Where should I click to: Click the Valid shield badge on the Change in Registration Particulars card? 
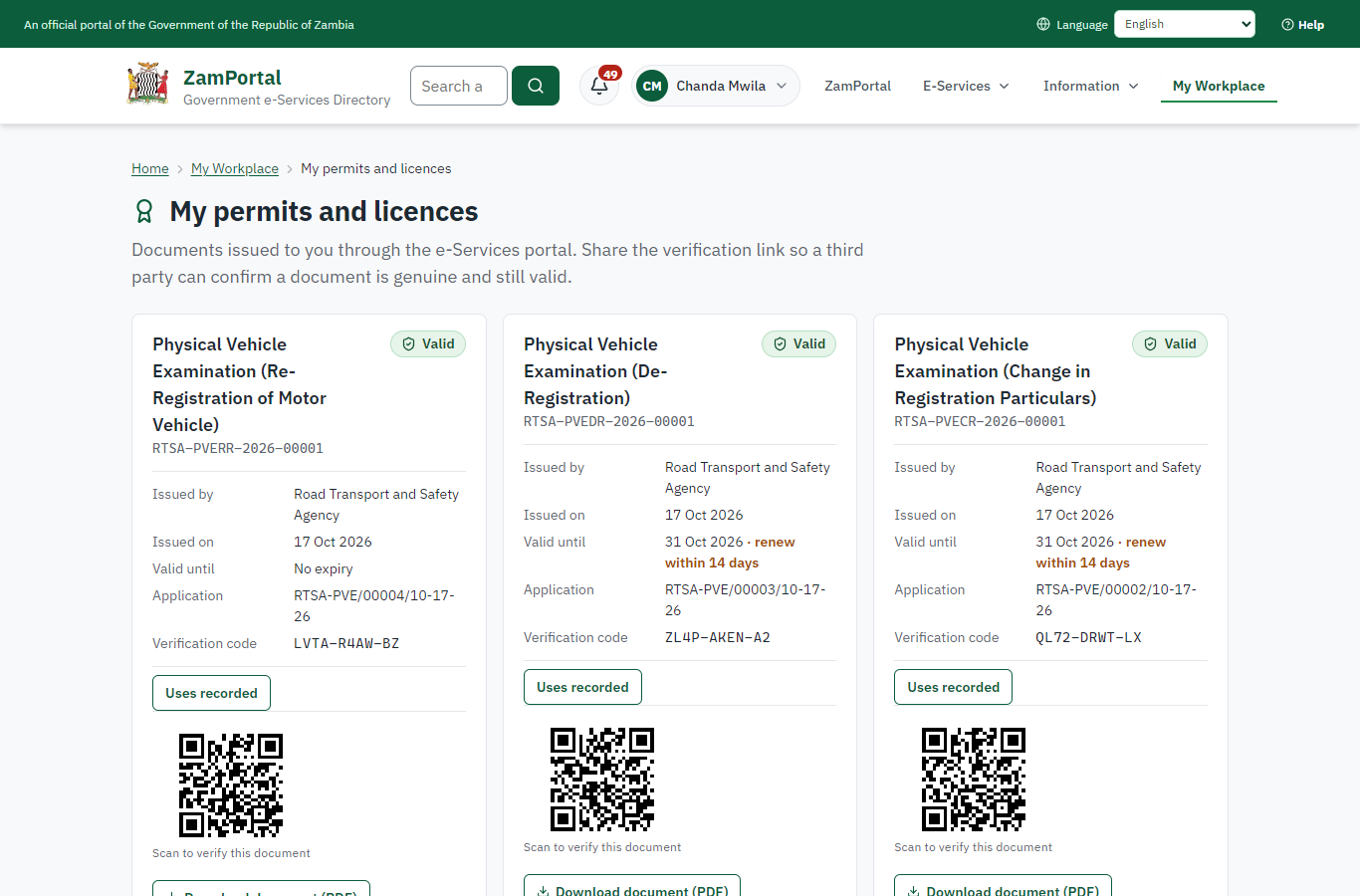pyautogui.click(x=1170, y=343)
